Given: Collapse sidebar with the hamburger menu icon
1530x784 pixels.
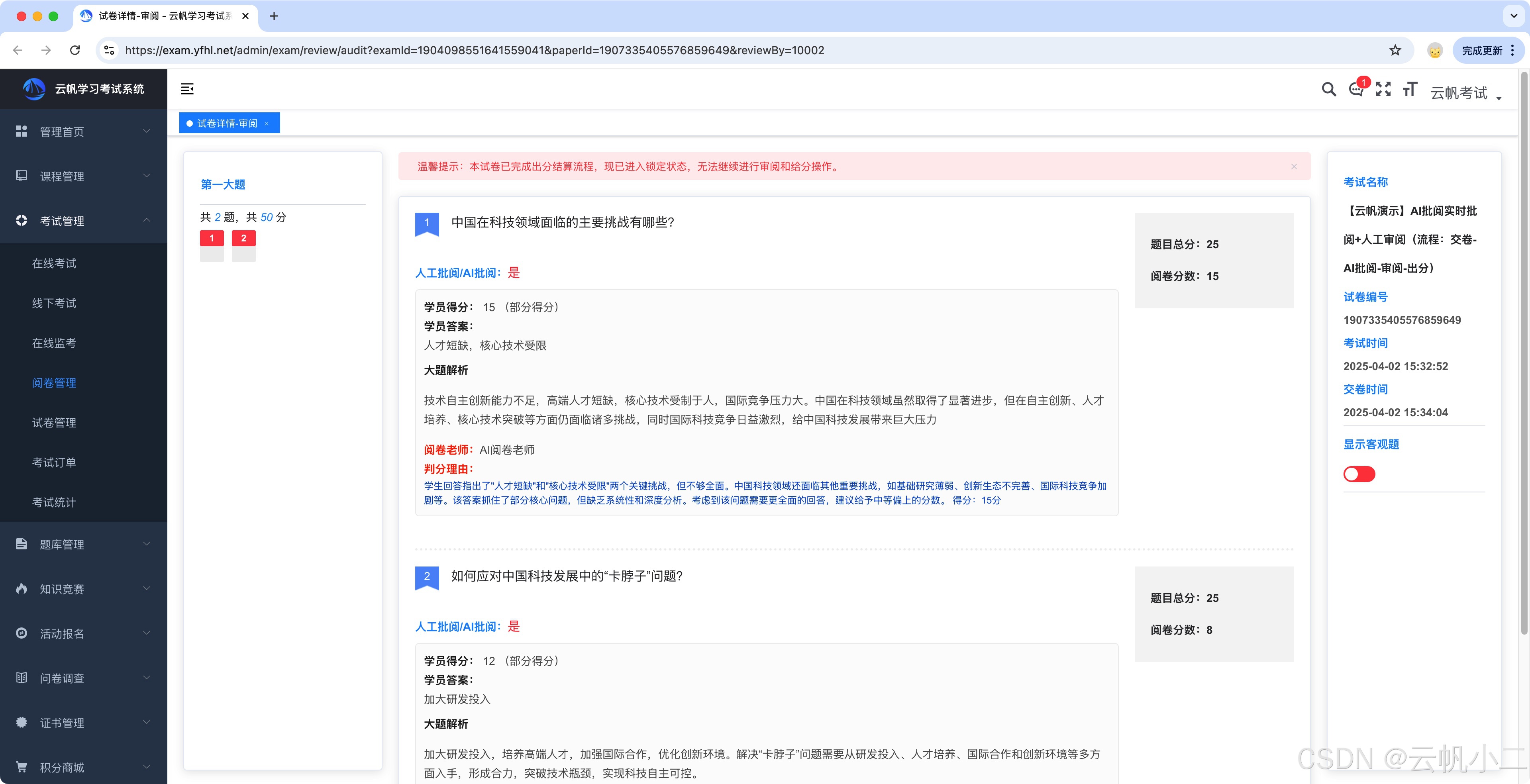Looking at the screenshot, I should point(187,89).
